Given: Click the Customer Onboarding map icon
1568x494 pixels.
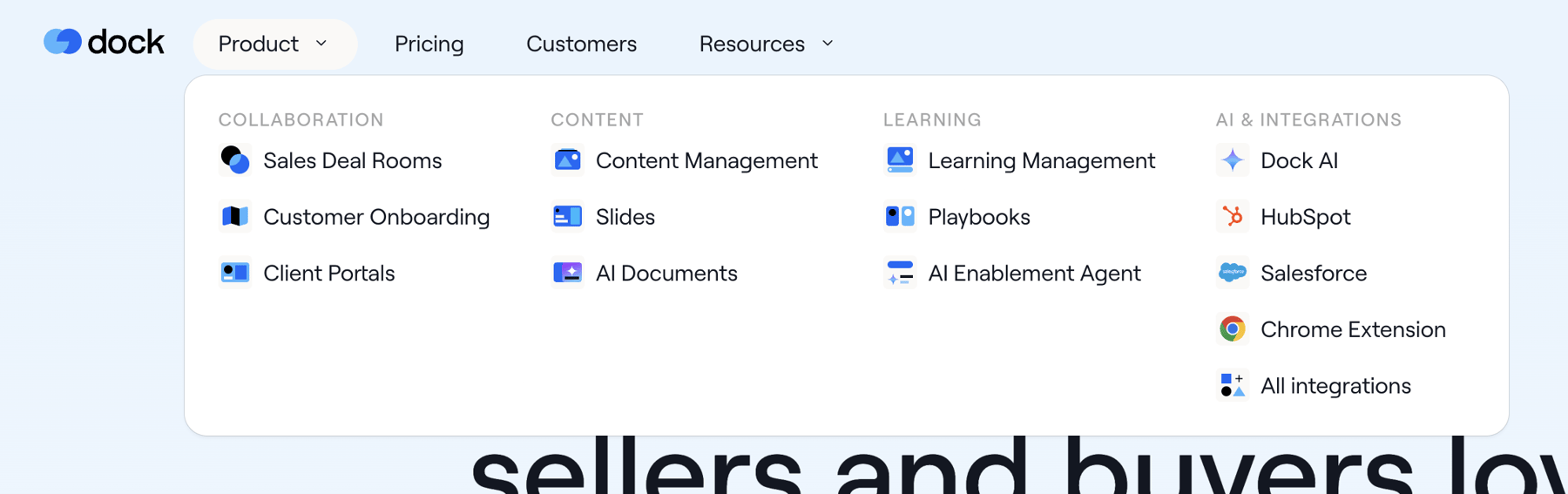Looking at the screenshot, I should pyautogui.click(x=235, y=216).
